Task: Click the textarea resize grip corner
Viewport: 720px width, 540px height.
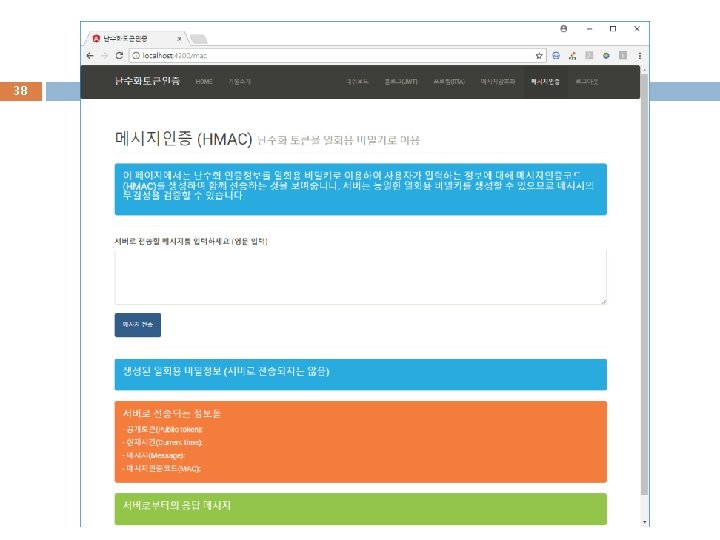Action: click(603, 301)
